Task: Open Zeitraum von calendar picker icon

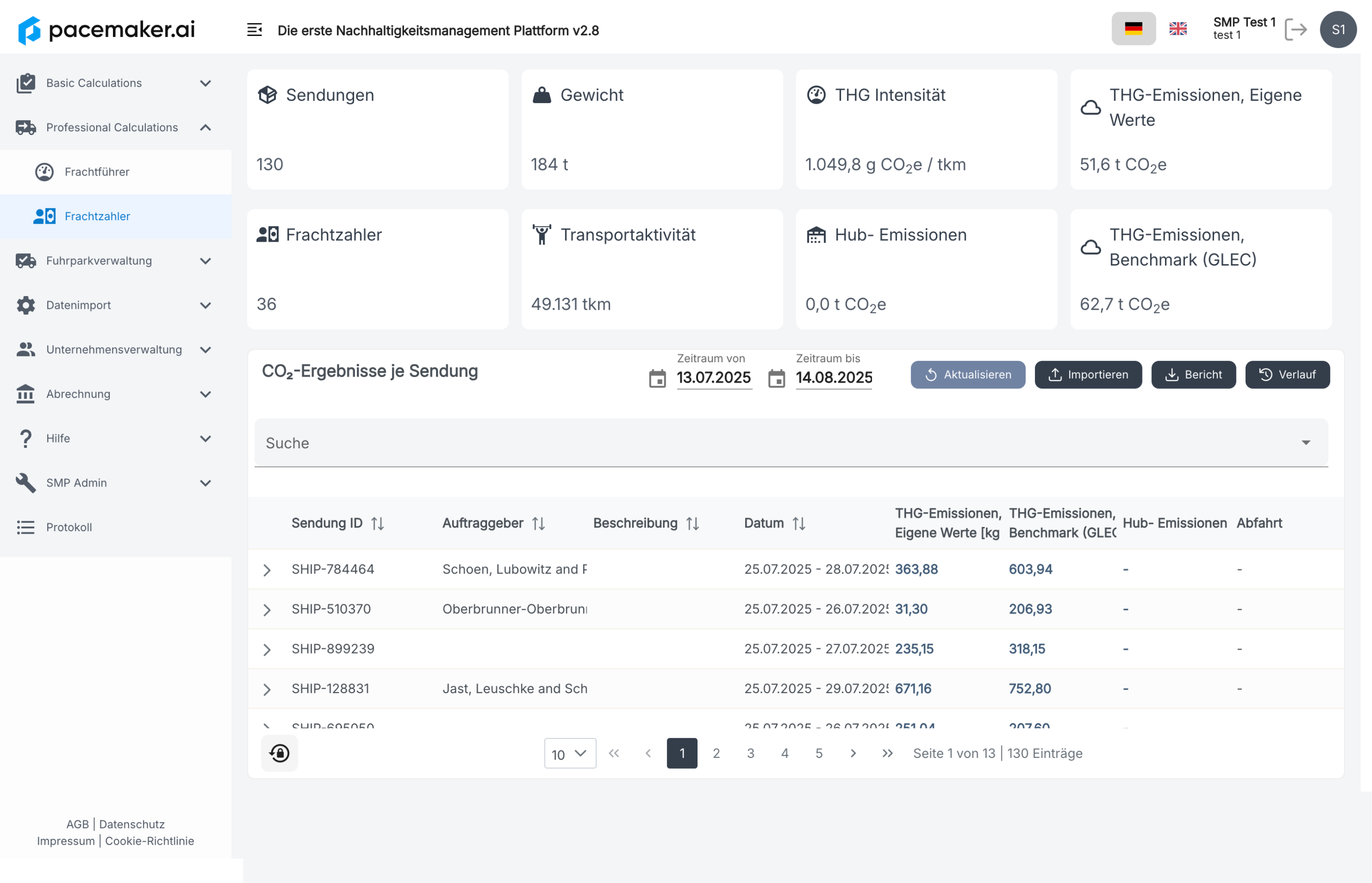Action: [657, 379]
